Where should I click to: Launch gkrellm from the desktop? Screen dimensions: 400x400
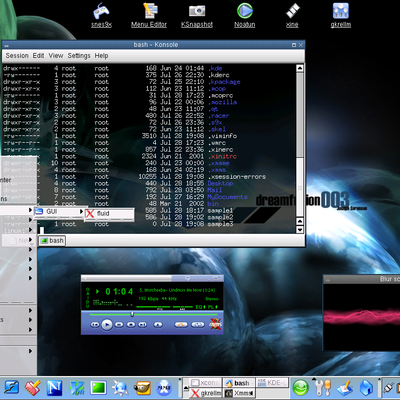[x=341, y=14]
